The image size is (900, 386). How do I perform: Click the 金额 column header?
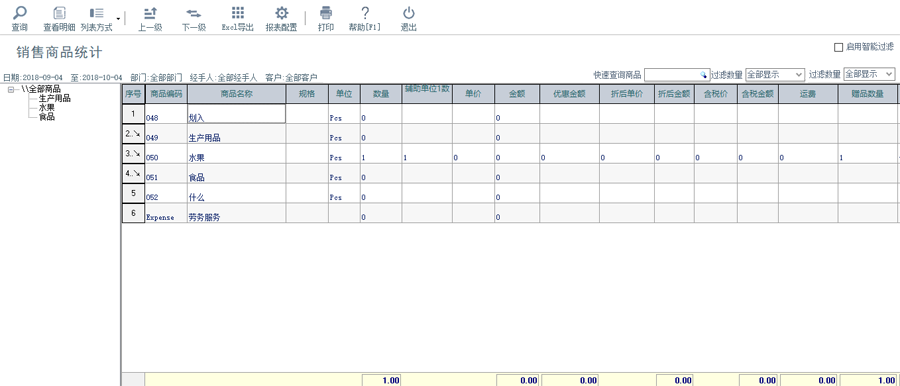click(x=517, y=94)
